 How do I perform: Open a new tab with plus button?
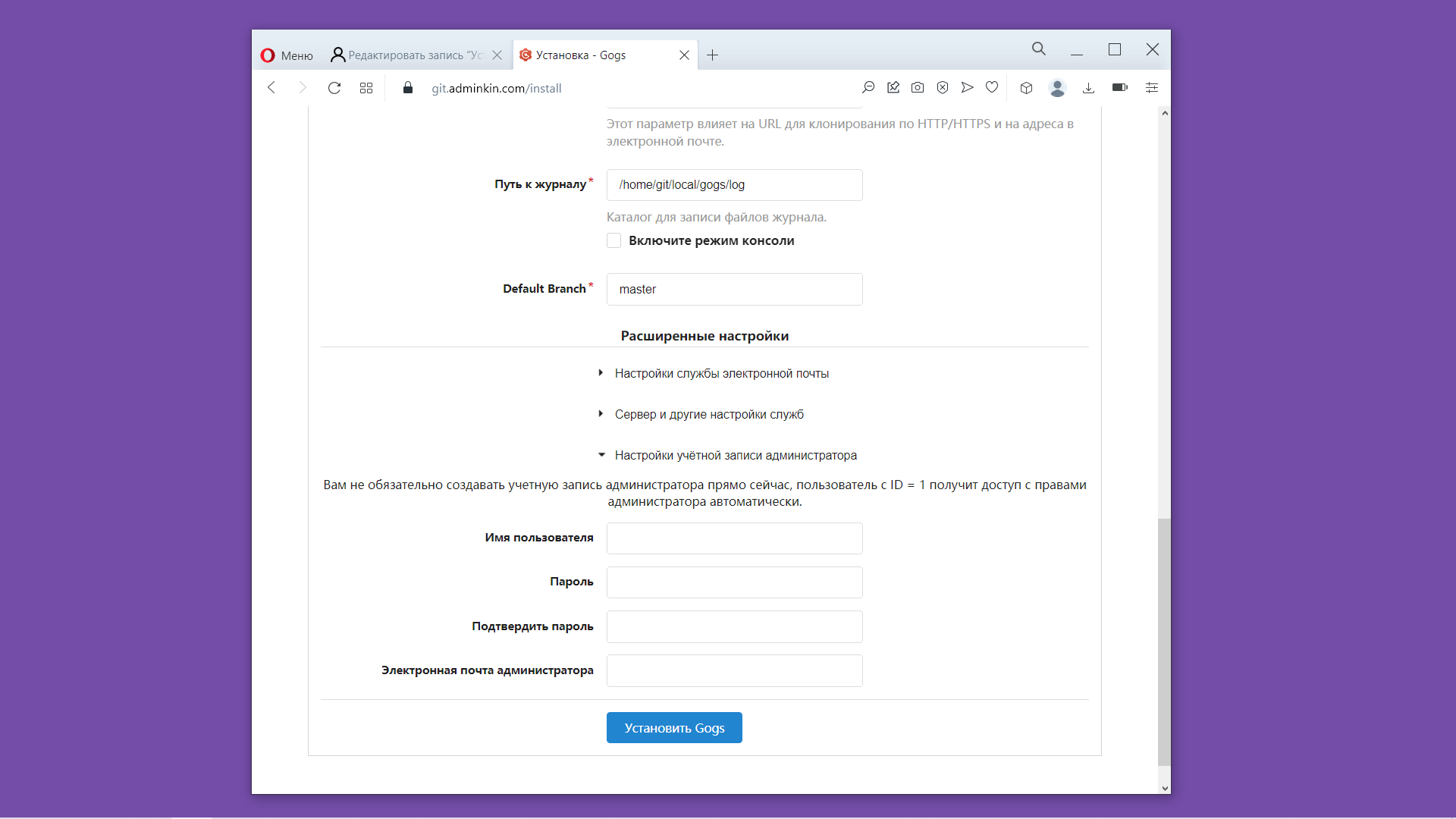pyautogui.click(x=712, y=55)
